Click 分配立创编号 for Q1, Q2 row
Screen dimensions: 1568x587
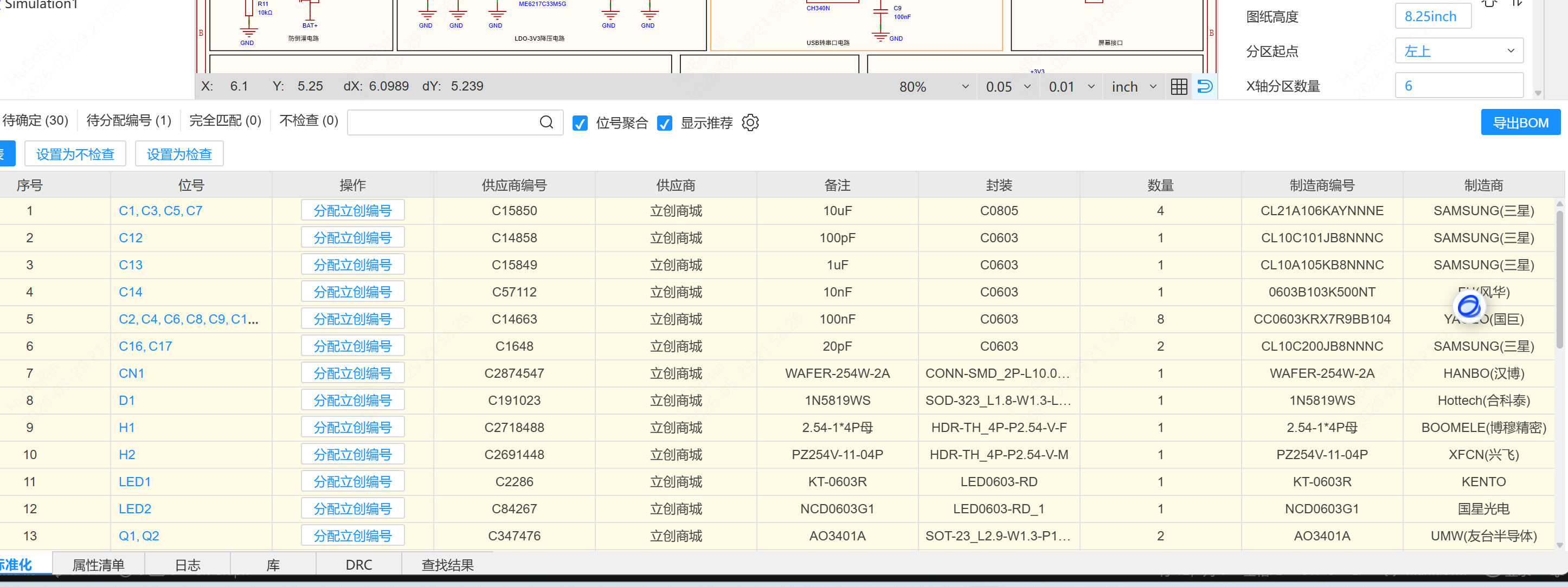coord(352,536)
